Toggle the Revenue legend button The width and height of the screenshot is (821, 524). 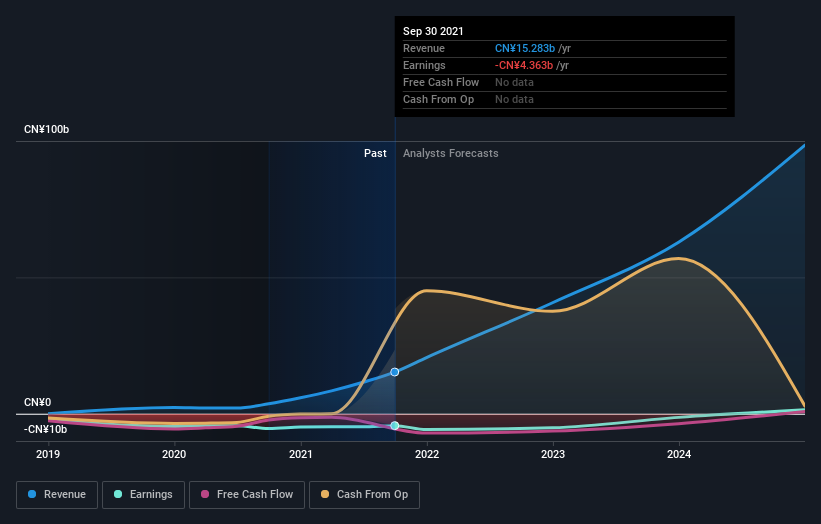pos(57,495)
